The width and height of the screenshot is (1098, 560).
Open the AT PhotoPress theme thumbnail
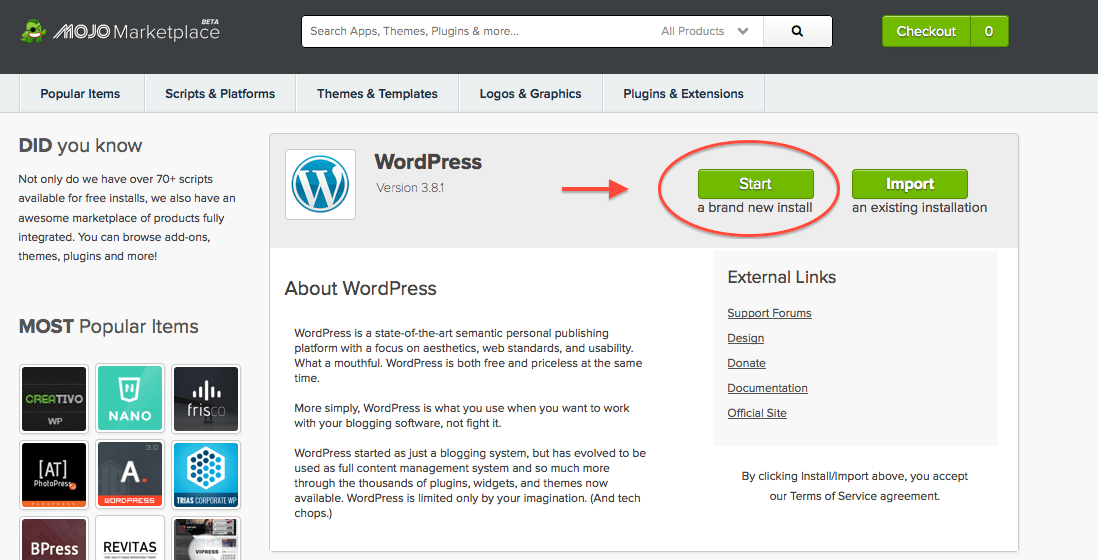point(53,474)
